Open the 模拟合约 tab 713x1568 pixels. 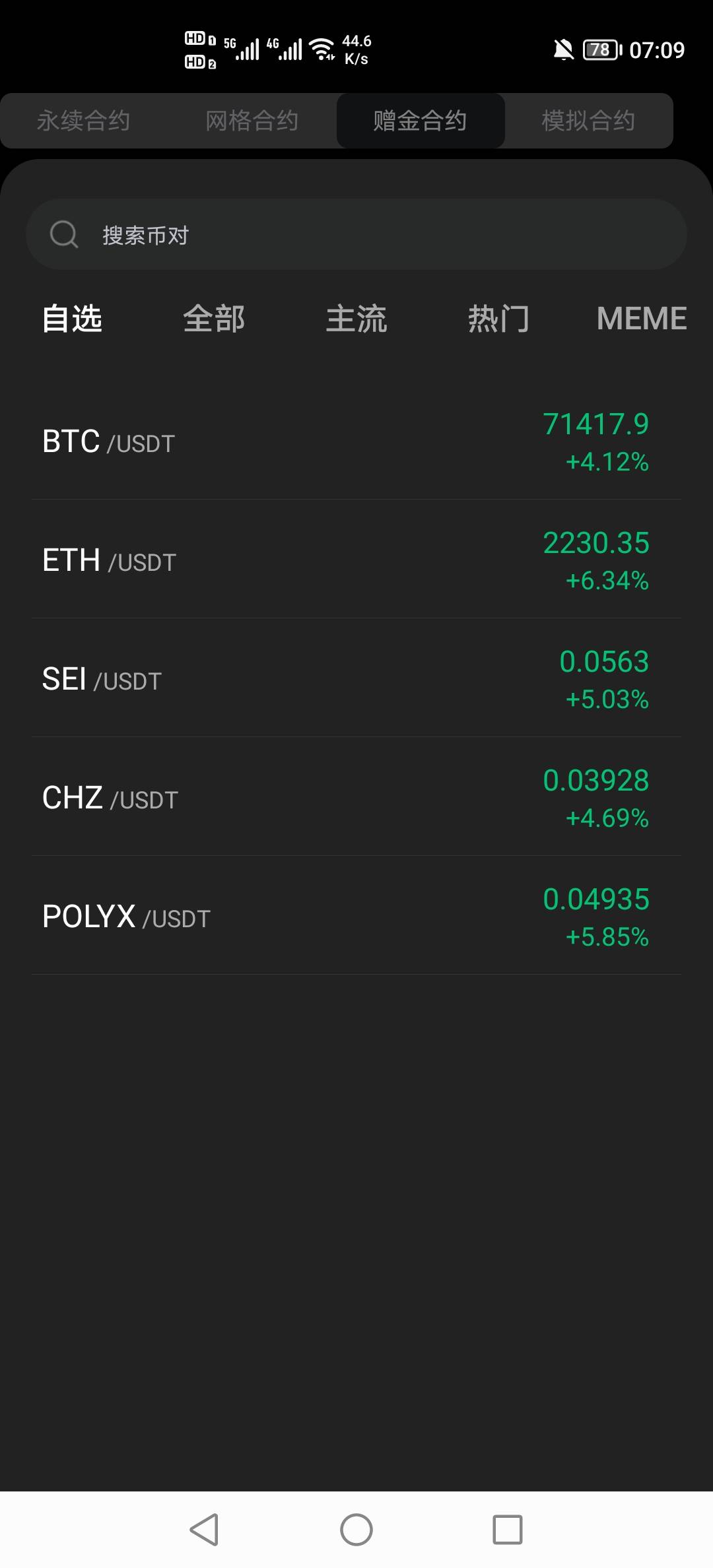[x=588, y=121]
